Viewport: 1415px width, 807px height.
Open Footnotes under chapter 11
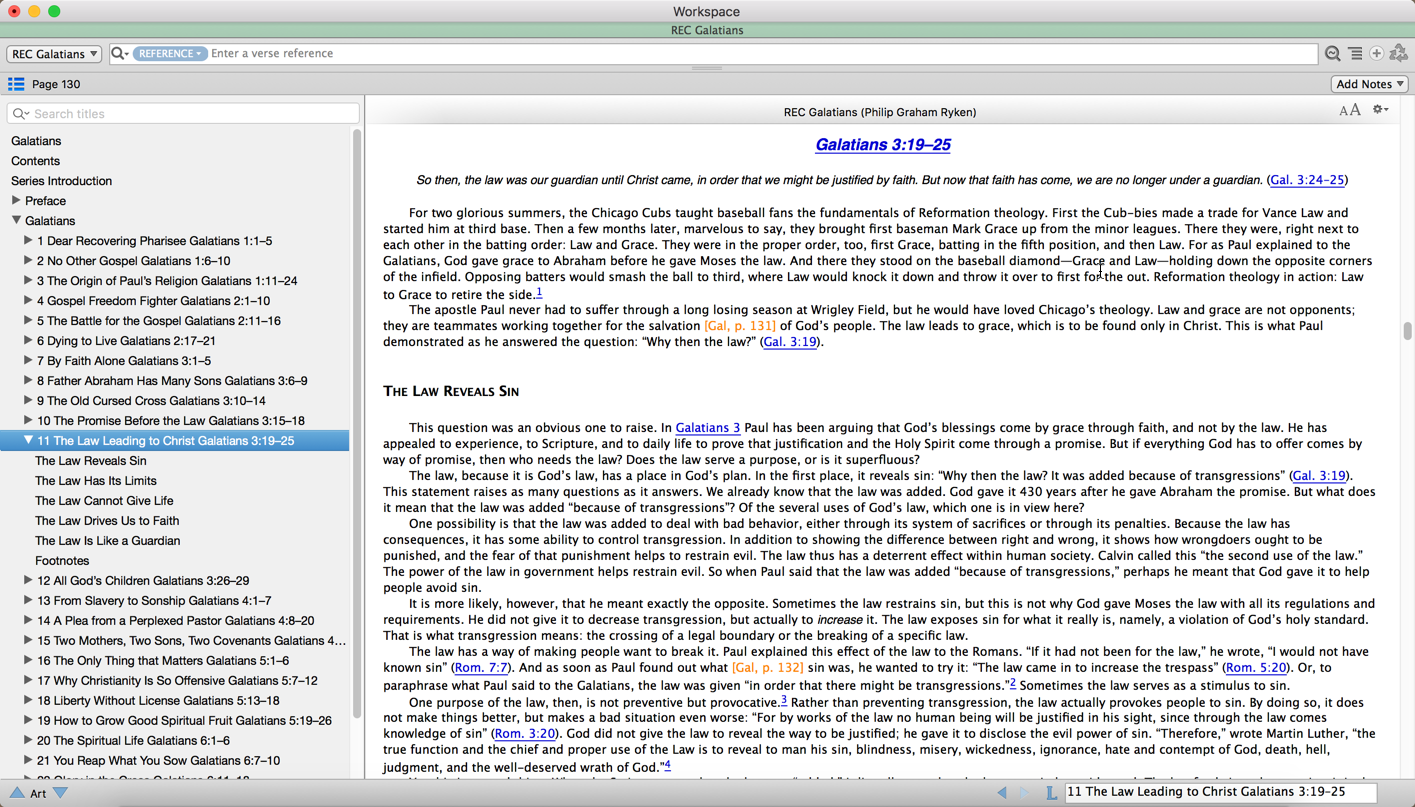62,561
